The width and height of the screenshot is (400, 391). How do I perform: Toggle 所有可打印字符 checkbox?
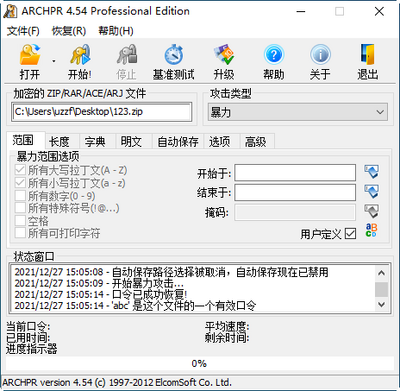[x=20, y=233]
